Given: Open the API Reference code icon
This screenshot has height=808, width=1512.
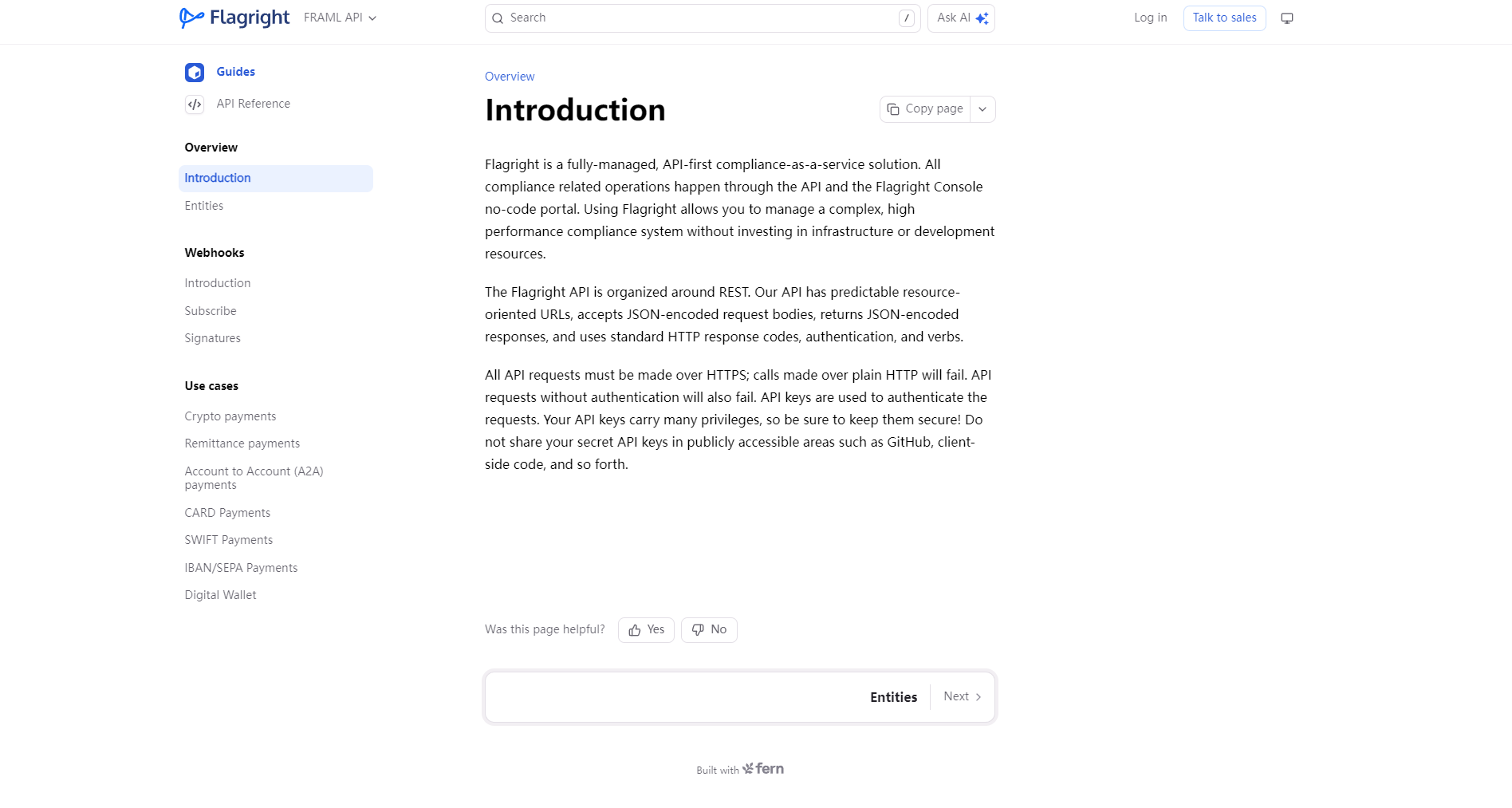Looking at the screenshot, I should [x=195, y=104].
